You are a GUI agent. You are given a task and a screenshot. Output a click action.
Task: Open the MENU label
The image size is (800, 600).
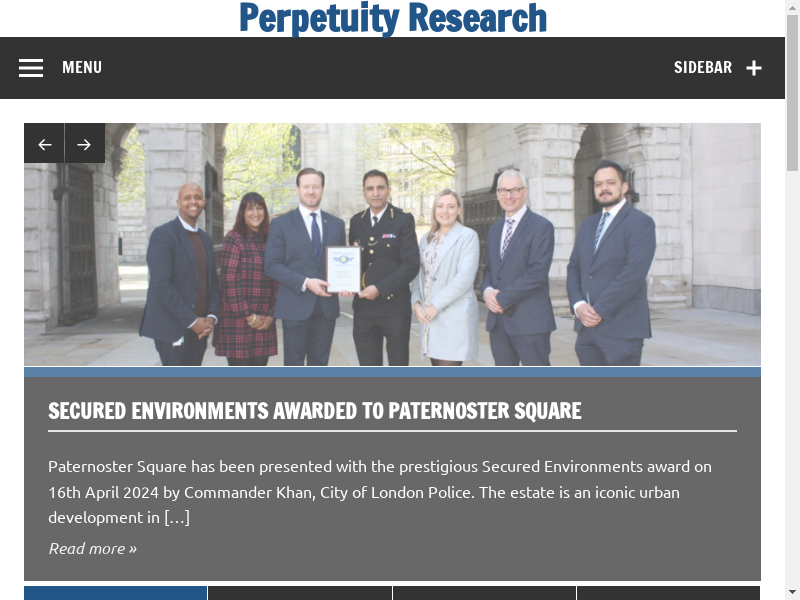coord(82,68)
